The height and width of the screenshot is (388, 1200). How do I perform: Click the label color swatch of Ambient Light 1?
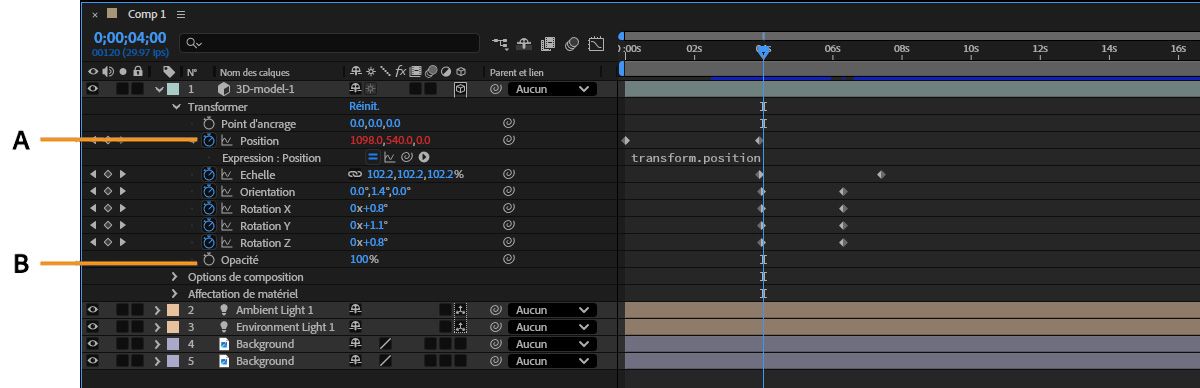(172, 310)
